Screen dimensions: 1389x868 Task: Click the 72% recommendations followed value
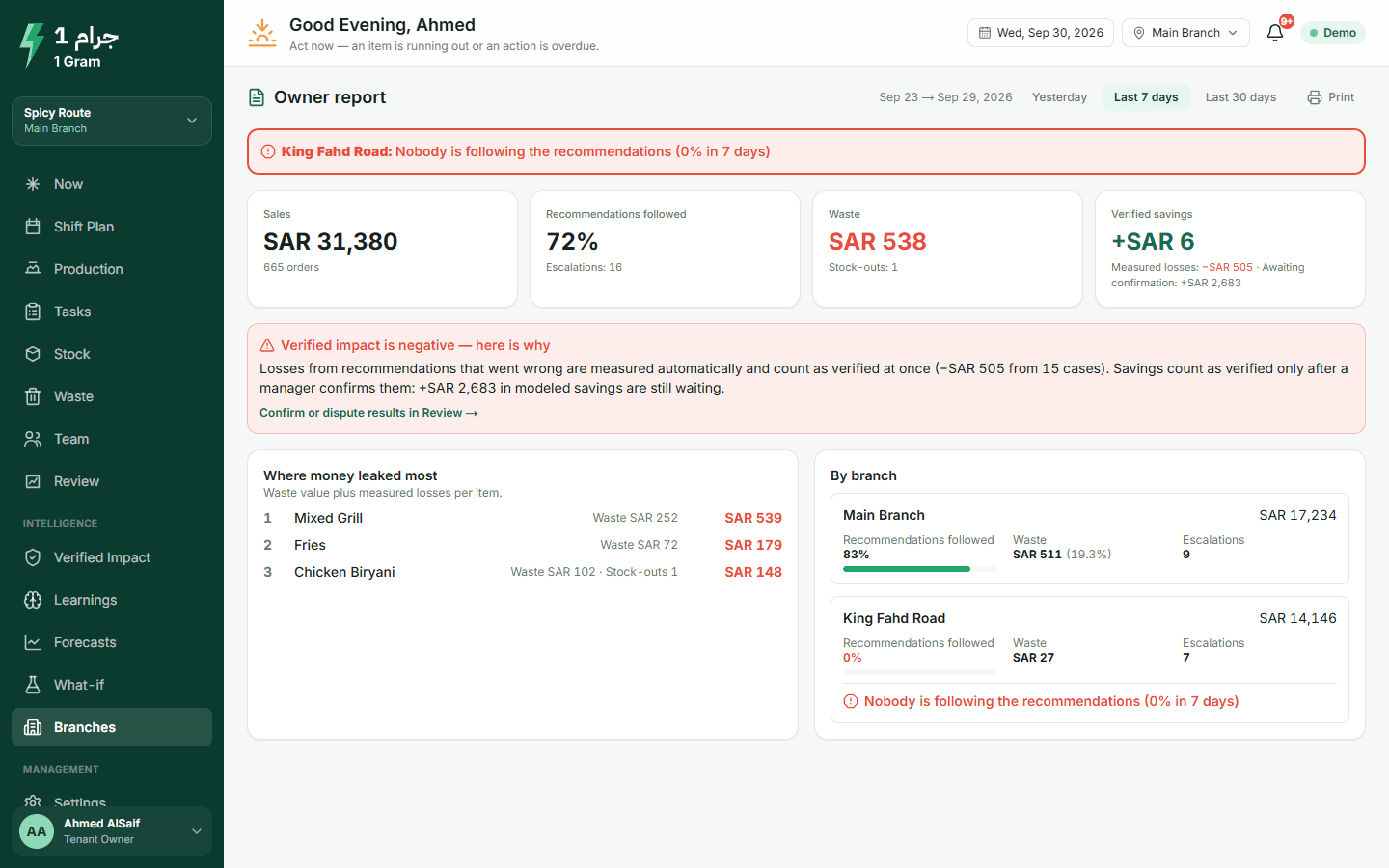click(572, 241)
